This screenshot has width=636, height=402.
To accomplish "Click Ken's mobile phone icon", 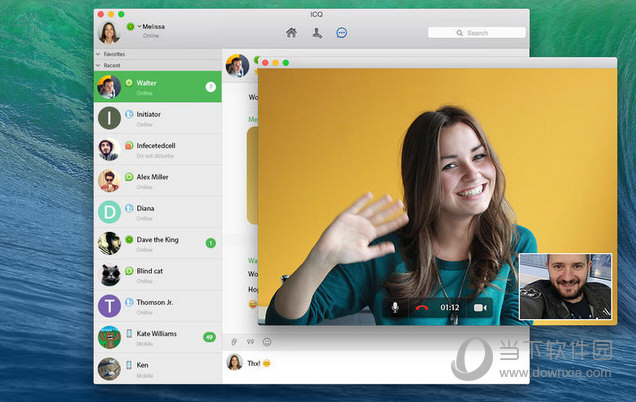I will [129, 365].
